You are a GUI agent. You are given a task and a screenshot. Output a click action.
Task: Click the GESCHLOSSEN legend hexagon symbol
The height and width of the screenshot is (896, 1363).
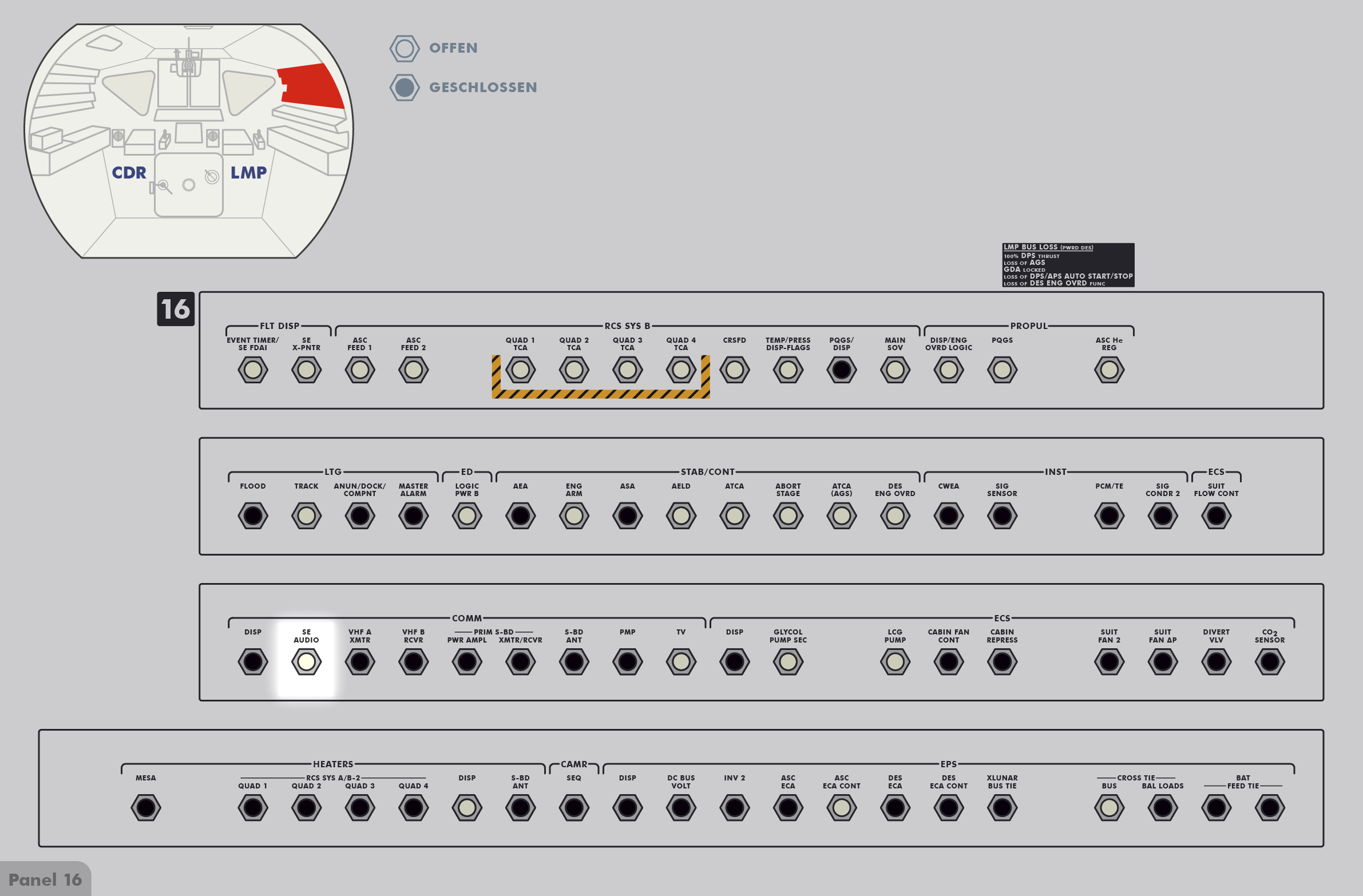[405, 88]
